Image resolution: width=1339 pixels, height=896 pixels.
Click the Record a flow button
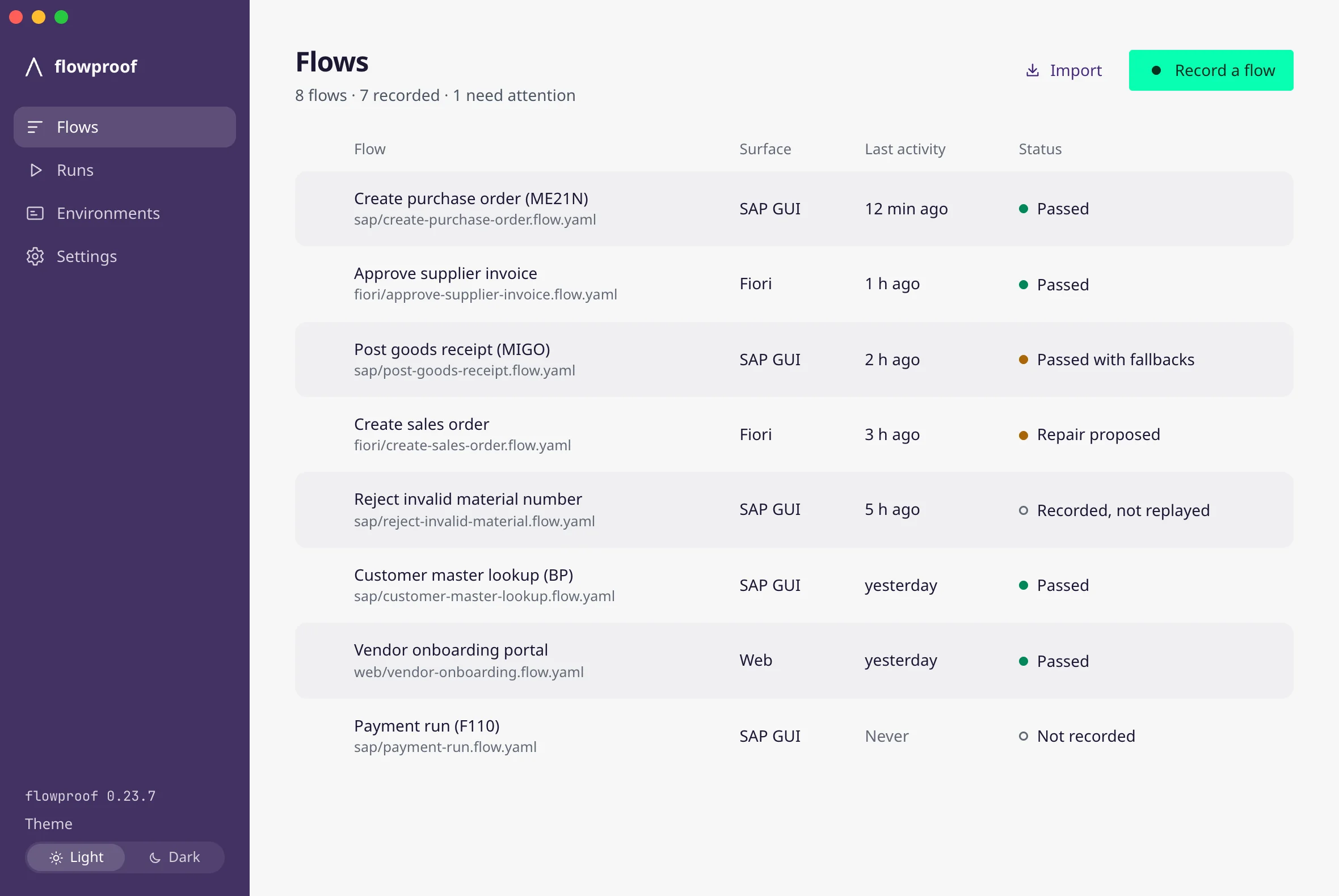[1211, 70]
